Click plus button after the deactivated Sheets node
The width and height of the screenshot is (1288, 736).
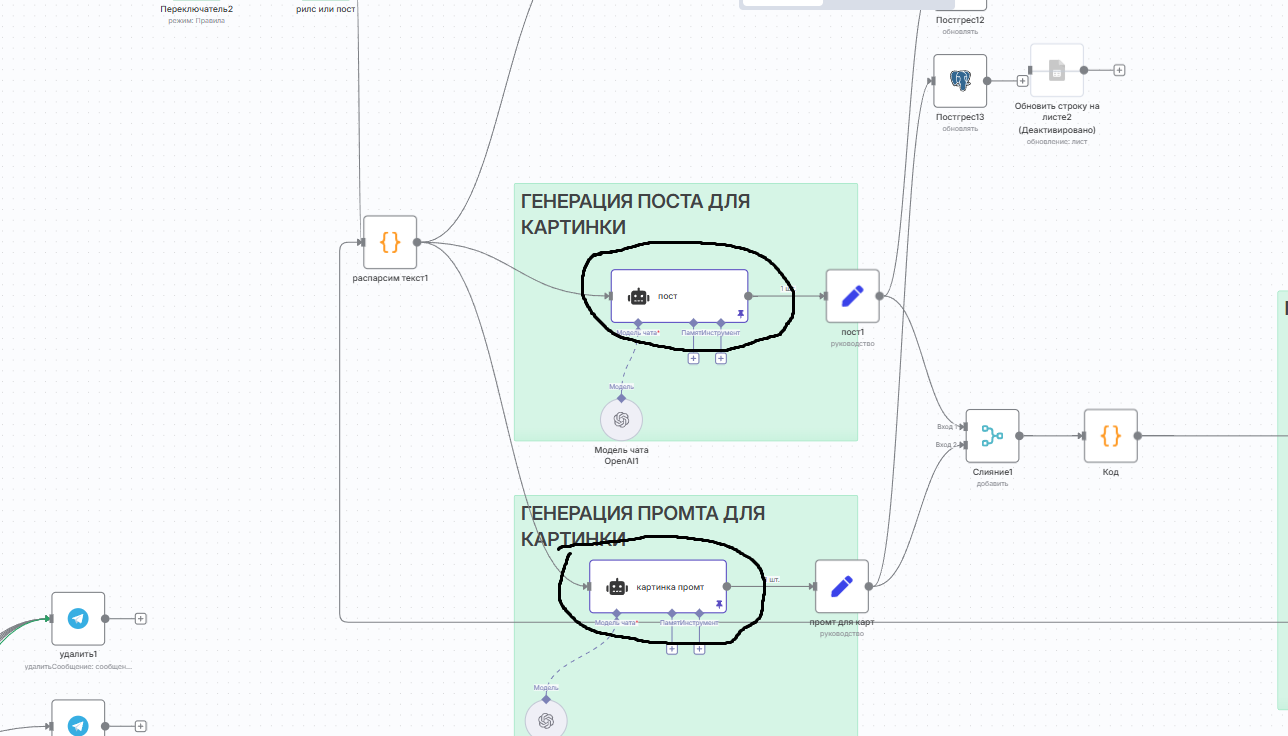[1119, 70]
